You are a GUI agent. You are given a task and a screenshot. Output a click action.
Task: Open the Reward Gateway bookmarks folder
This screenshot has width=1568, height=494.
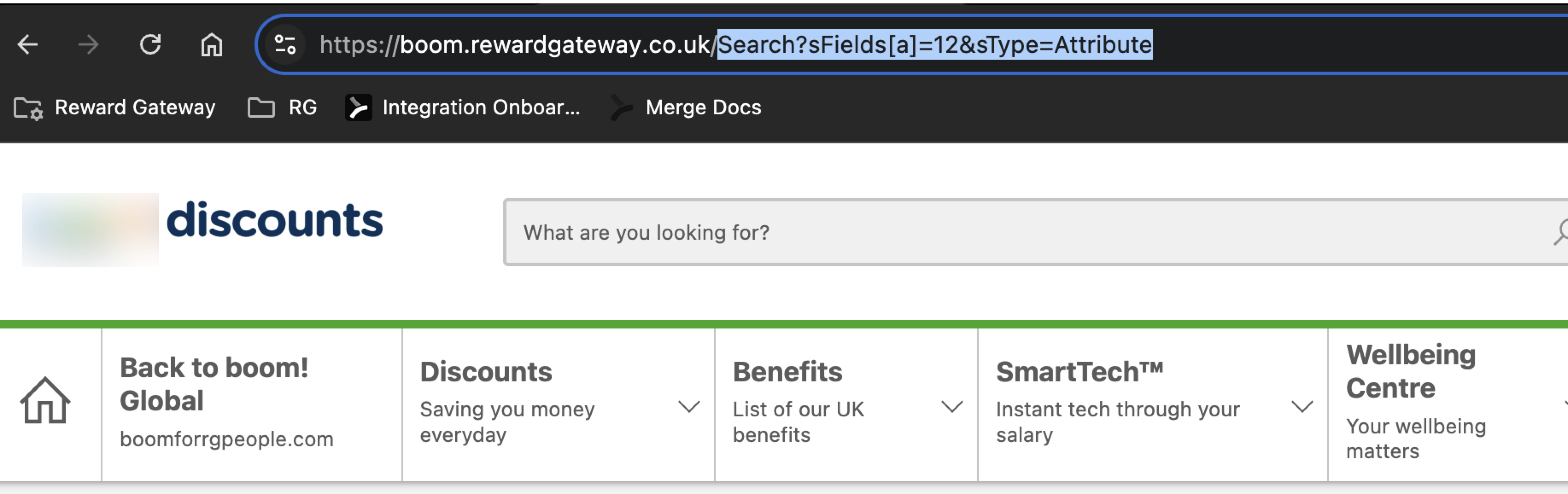pos(115,108)
